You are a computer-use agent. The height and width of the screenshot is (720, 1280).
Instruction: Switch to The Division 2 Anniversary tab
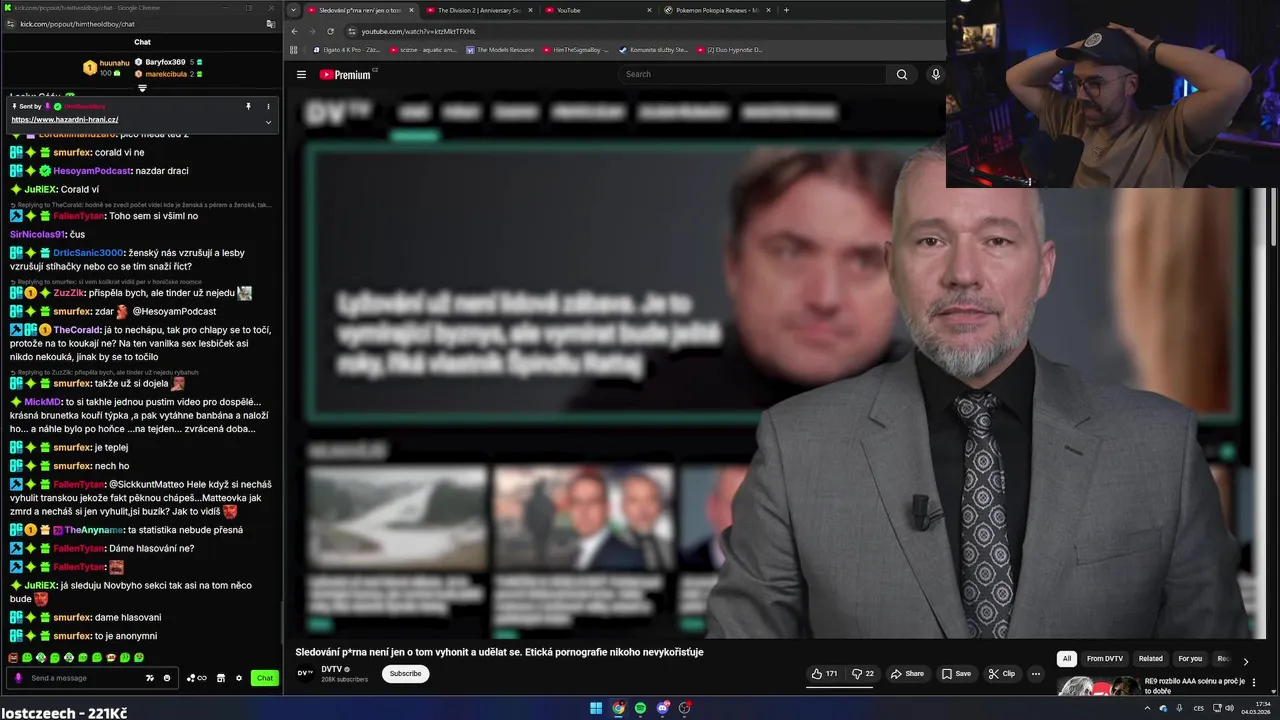coord(478,10)
